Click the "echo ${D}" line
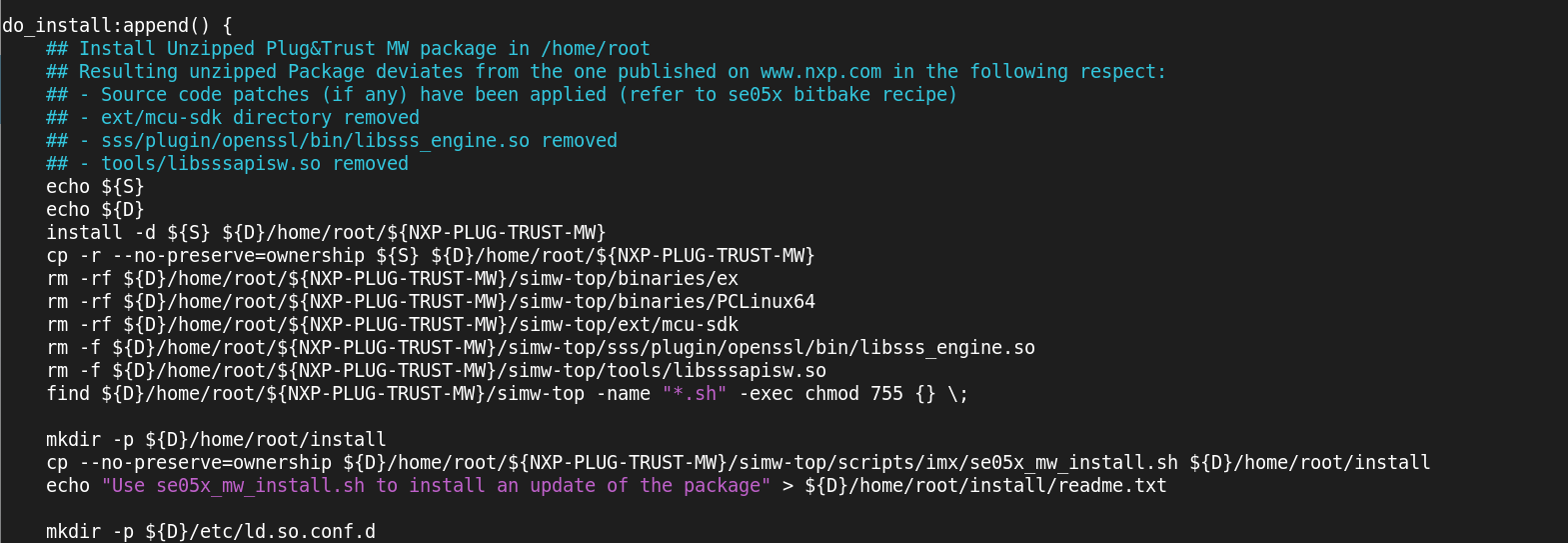This screenshot has width=1568, height=543. click(95, 209)
